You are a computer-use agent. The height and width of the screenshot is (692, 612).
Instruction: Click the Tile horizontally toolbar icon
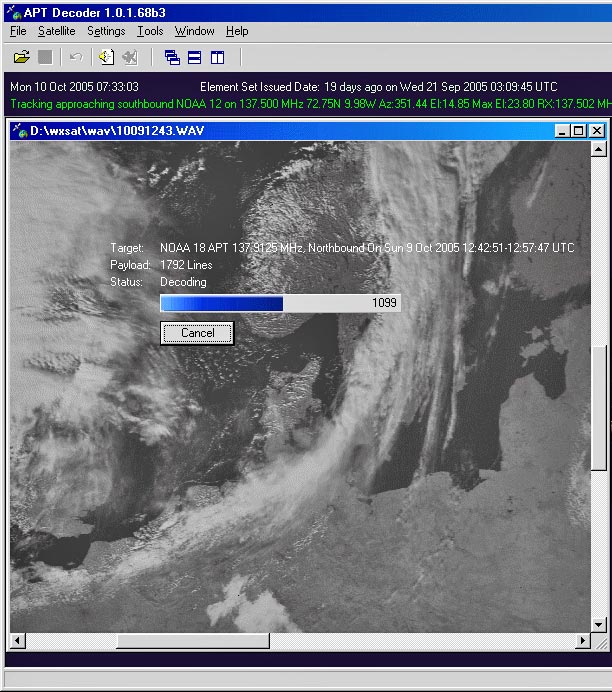pos(195,57)
